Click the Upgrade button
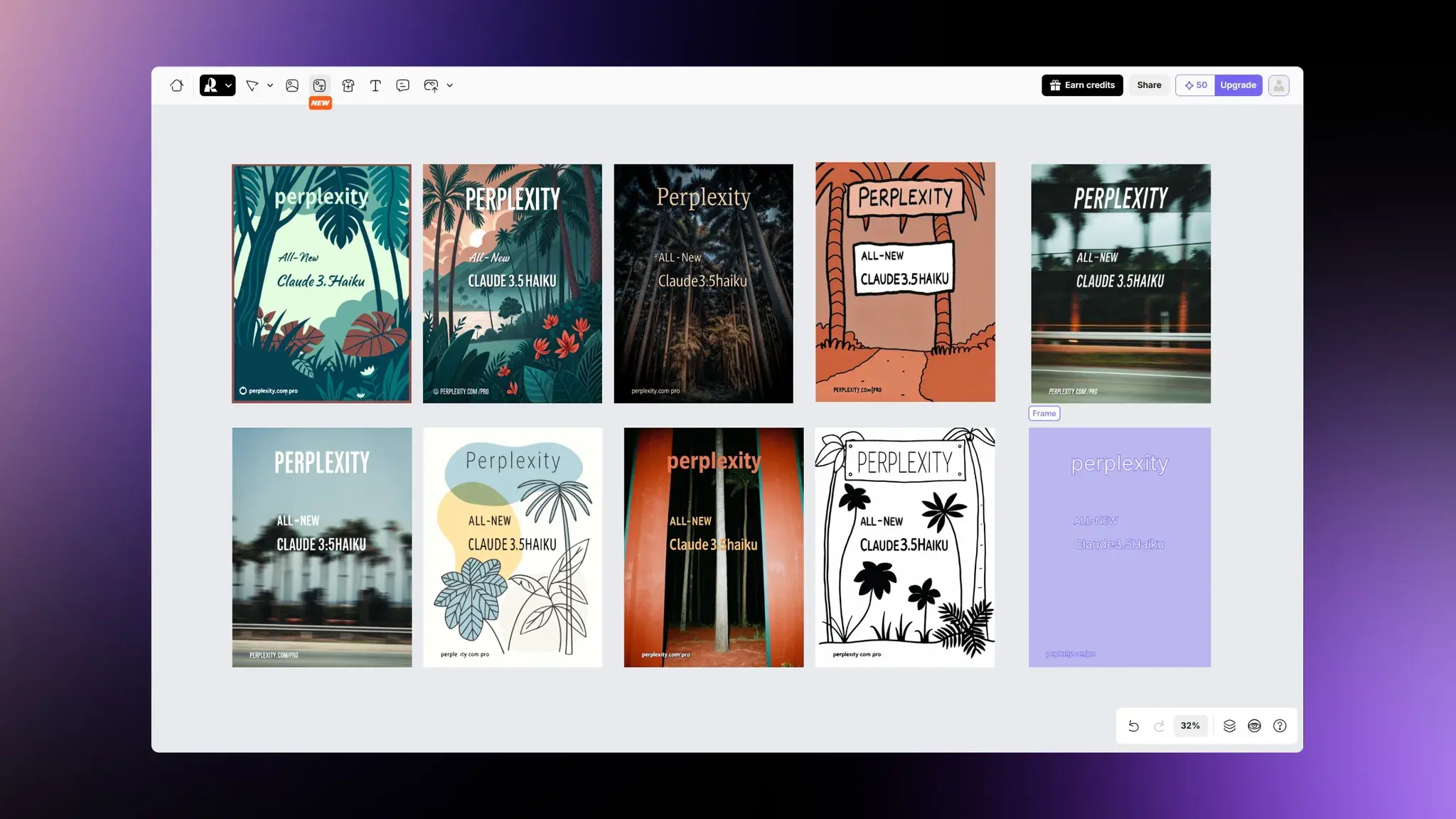The height and width of the screenshot is (819, 1456). point(1238,85)
